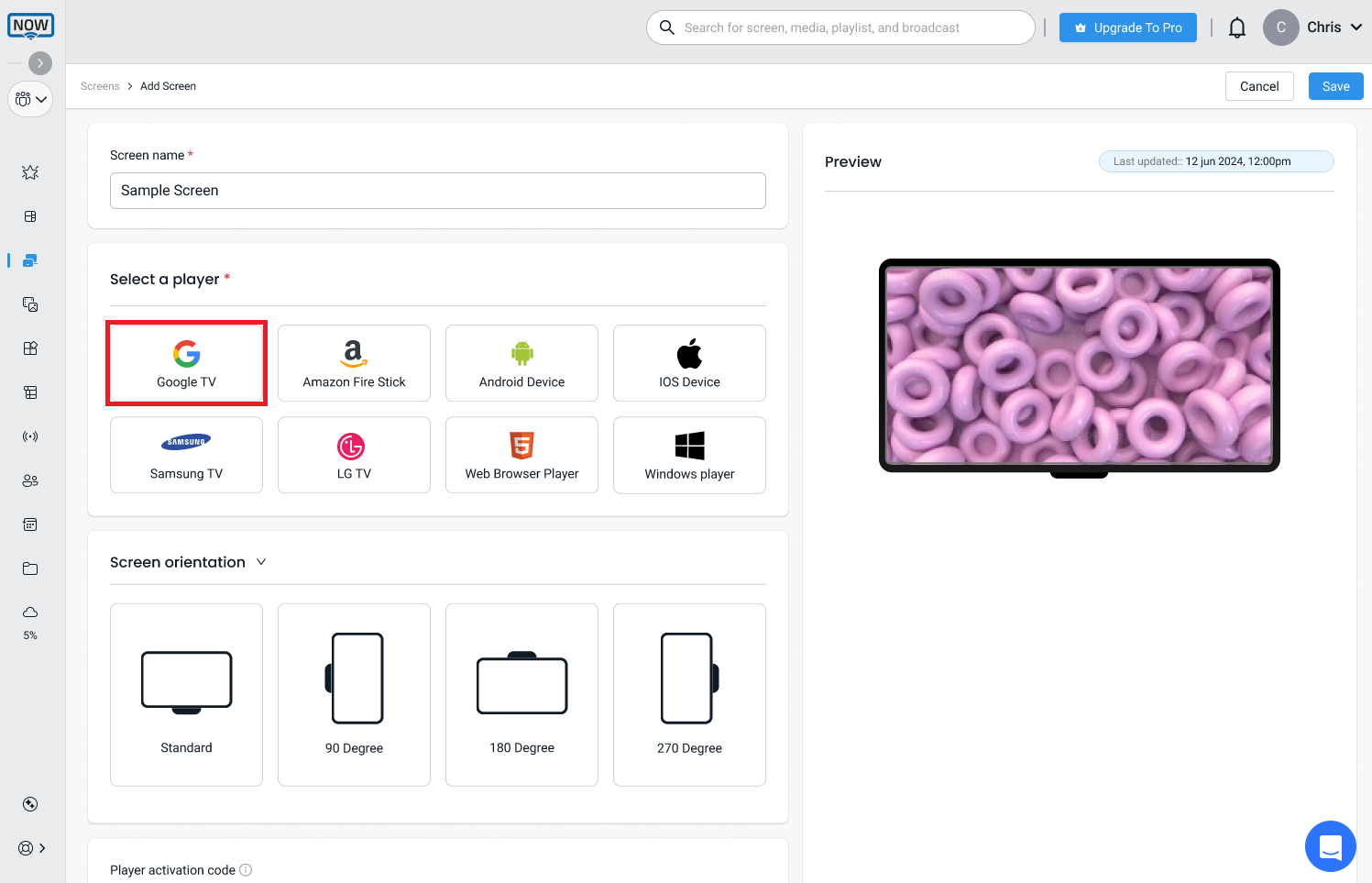Cancel adding the screen

1259,85
